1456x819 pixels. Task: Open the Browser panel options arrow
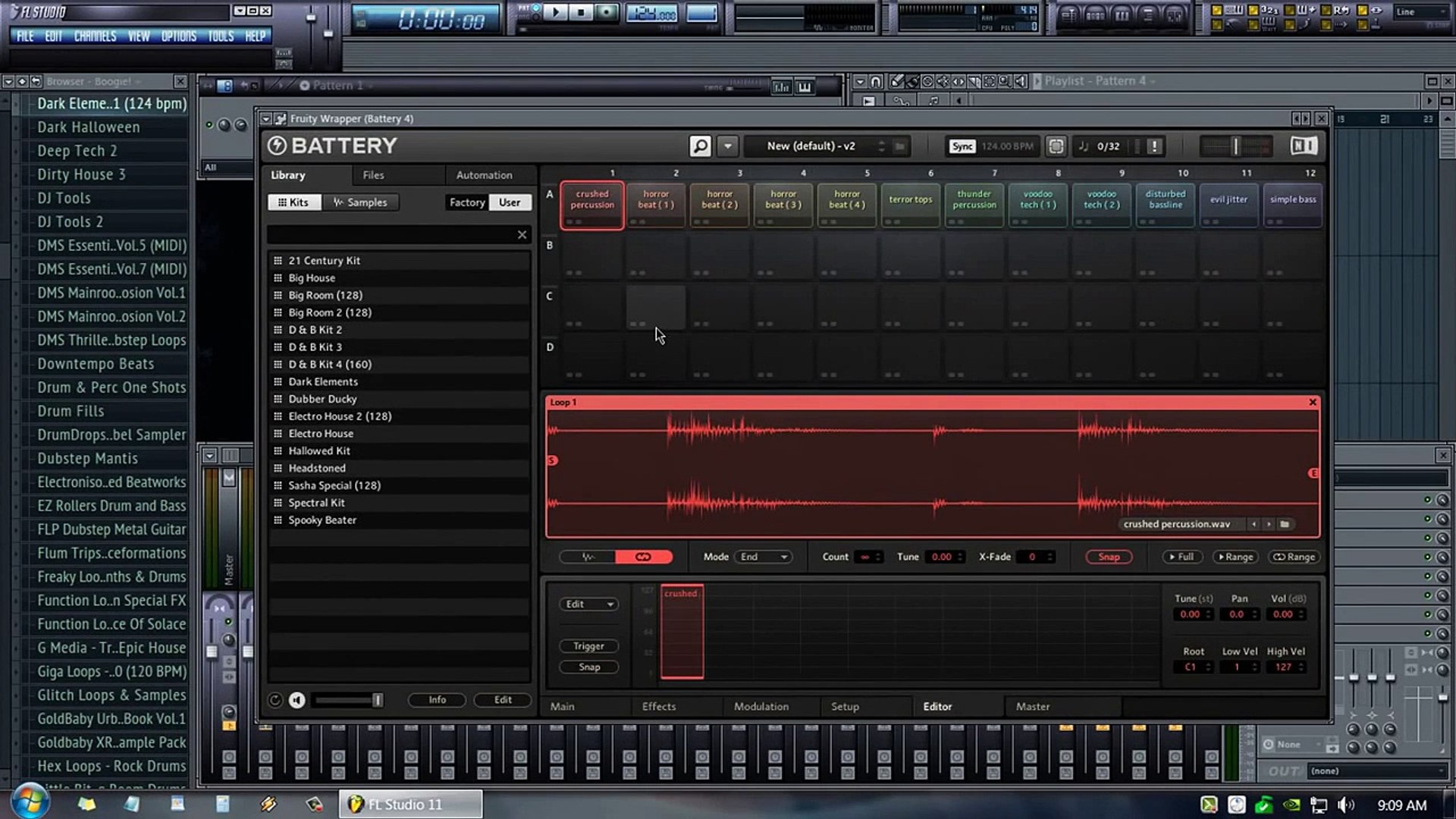pyautogui.click(x=8, y=81)
